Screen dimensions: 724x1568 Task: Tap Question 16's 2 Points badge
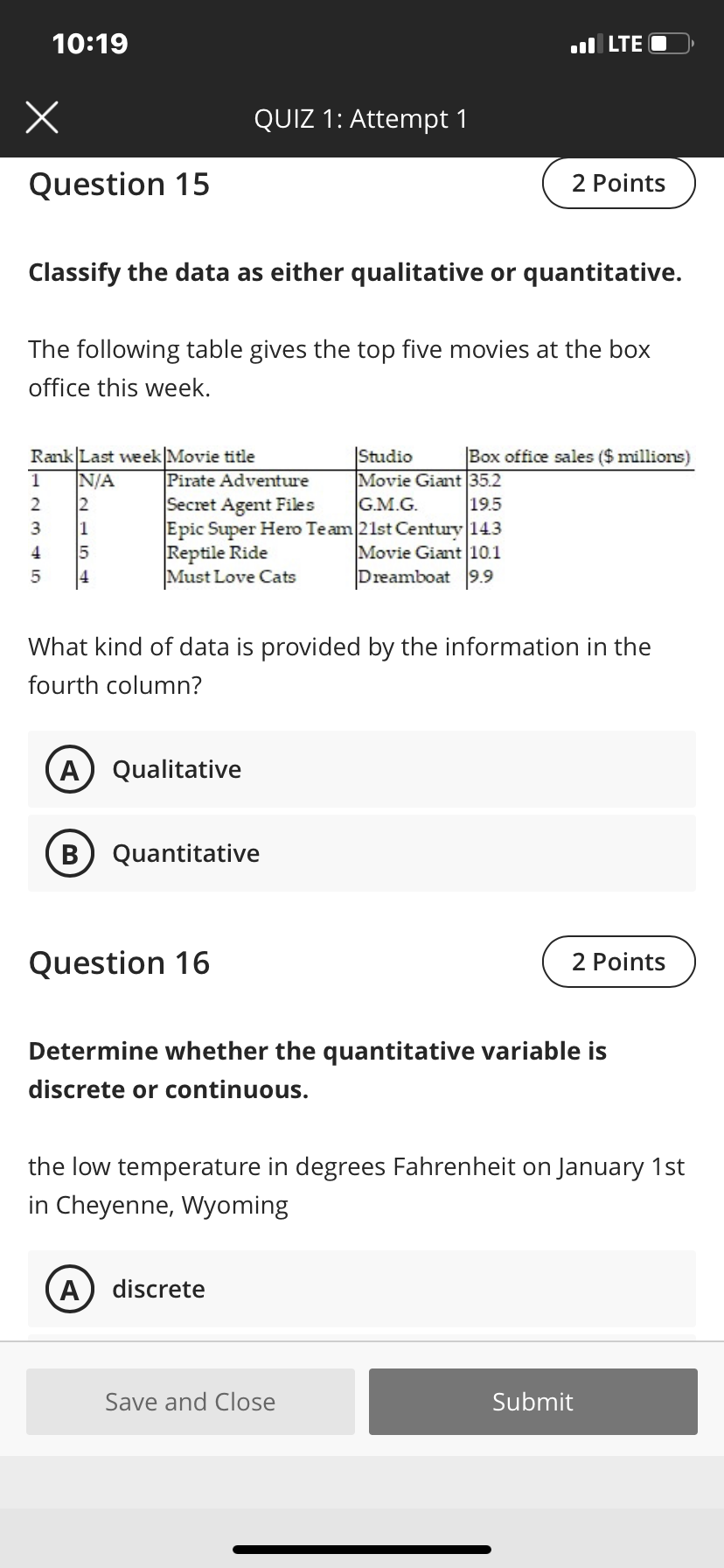(x=619, y=962)
